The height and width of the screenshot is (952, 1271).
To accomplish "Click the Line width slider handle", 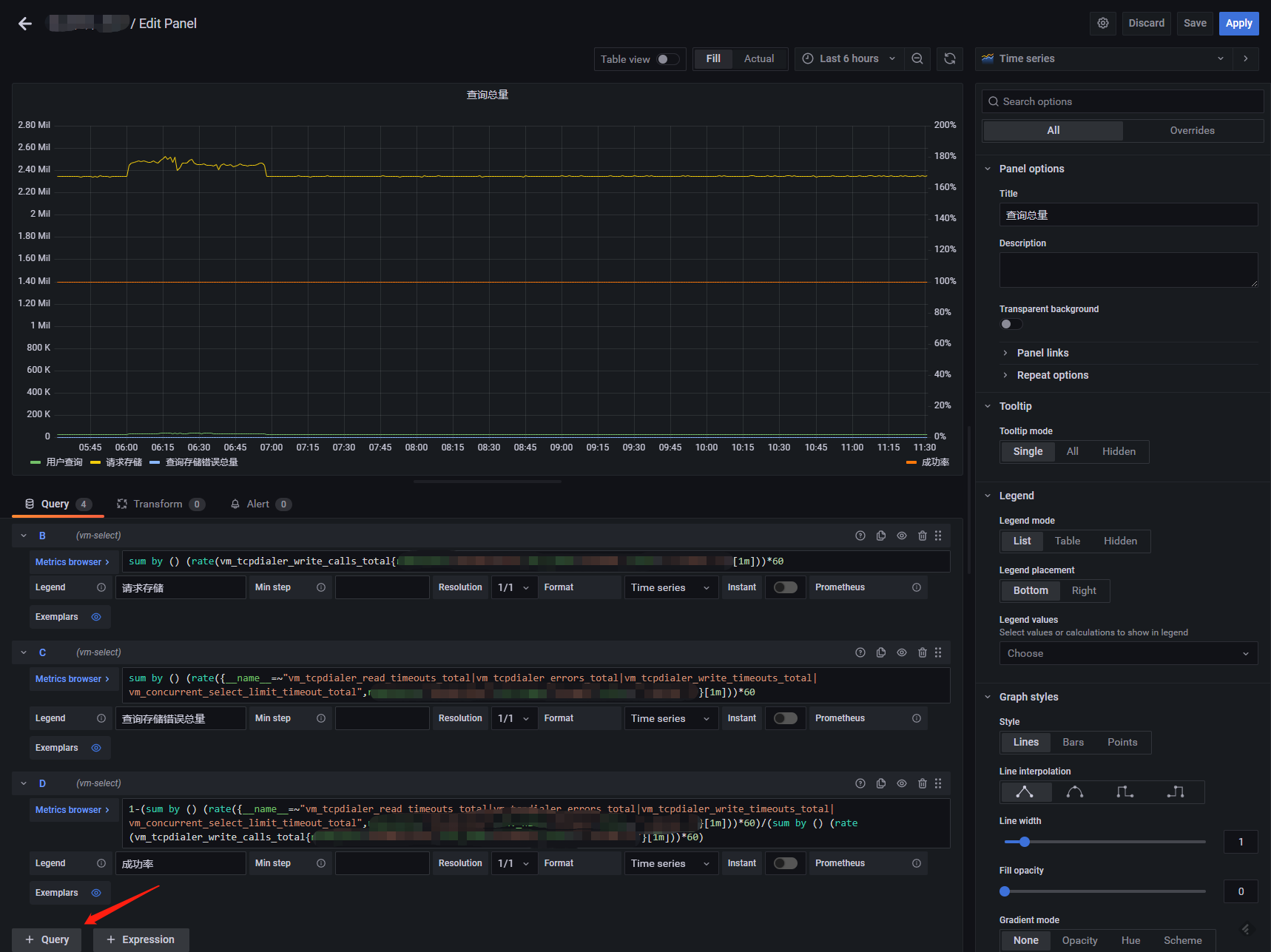I will [1024, 842].
